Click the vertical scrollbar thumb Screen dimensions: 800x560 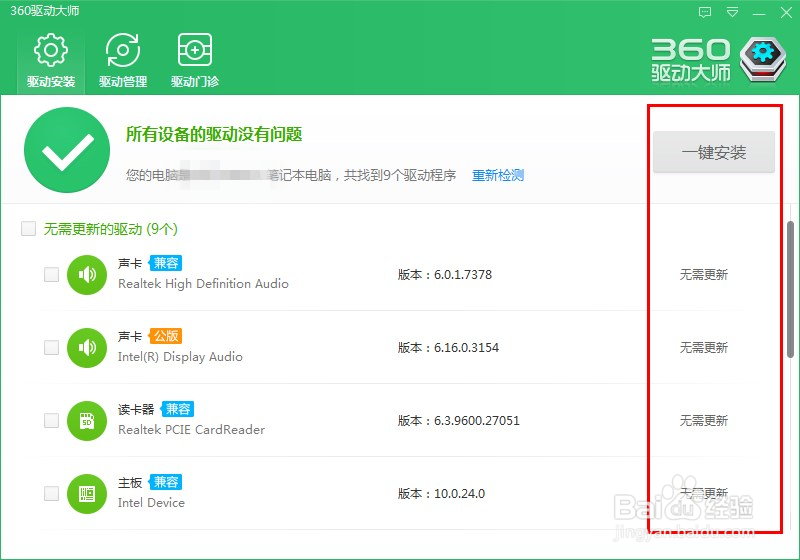(x=790, y=289)
